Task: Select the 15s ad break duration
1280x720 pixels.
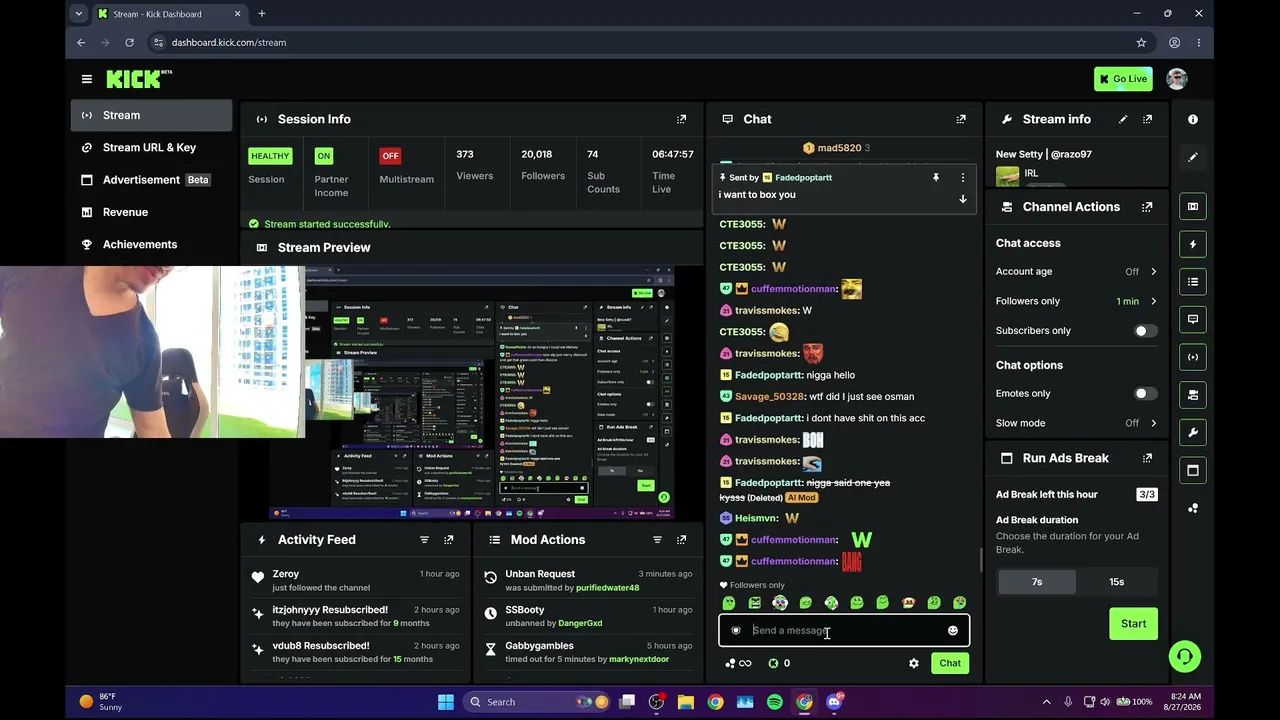Action: [1117, 582]
